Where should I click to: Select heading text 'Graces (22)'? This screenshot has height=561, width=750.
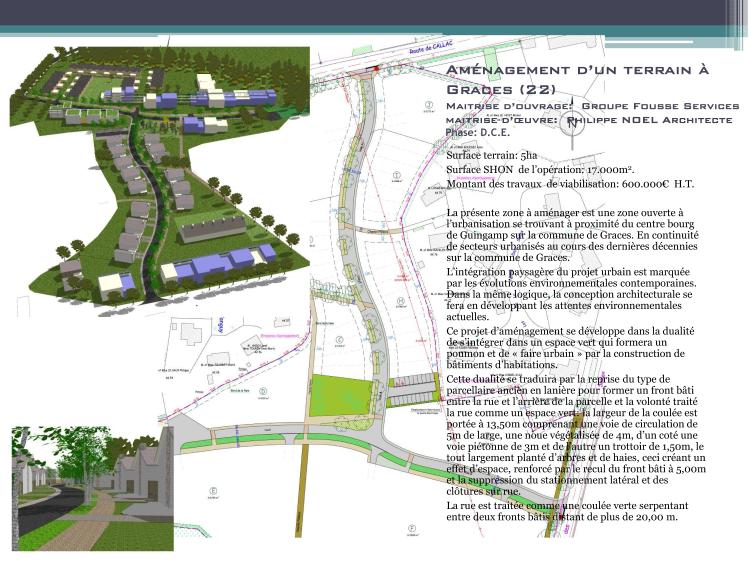[501, 89]
